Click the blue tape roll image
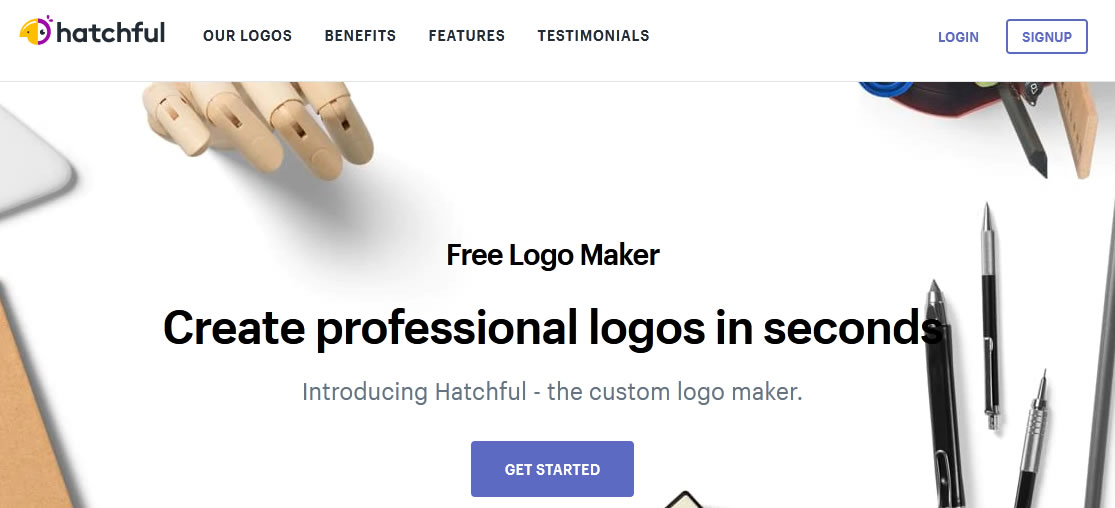Screen dimensions: 1115x508 (x=885, y=90)
